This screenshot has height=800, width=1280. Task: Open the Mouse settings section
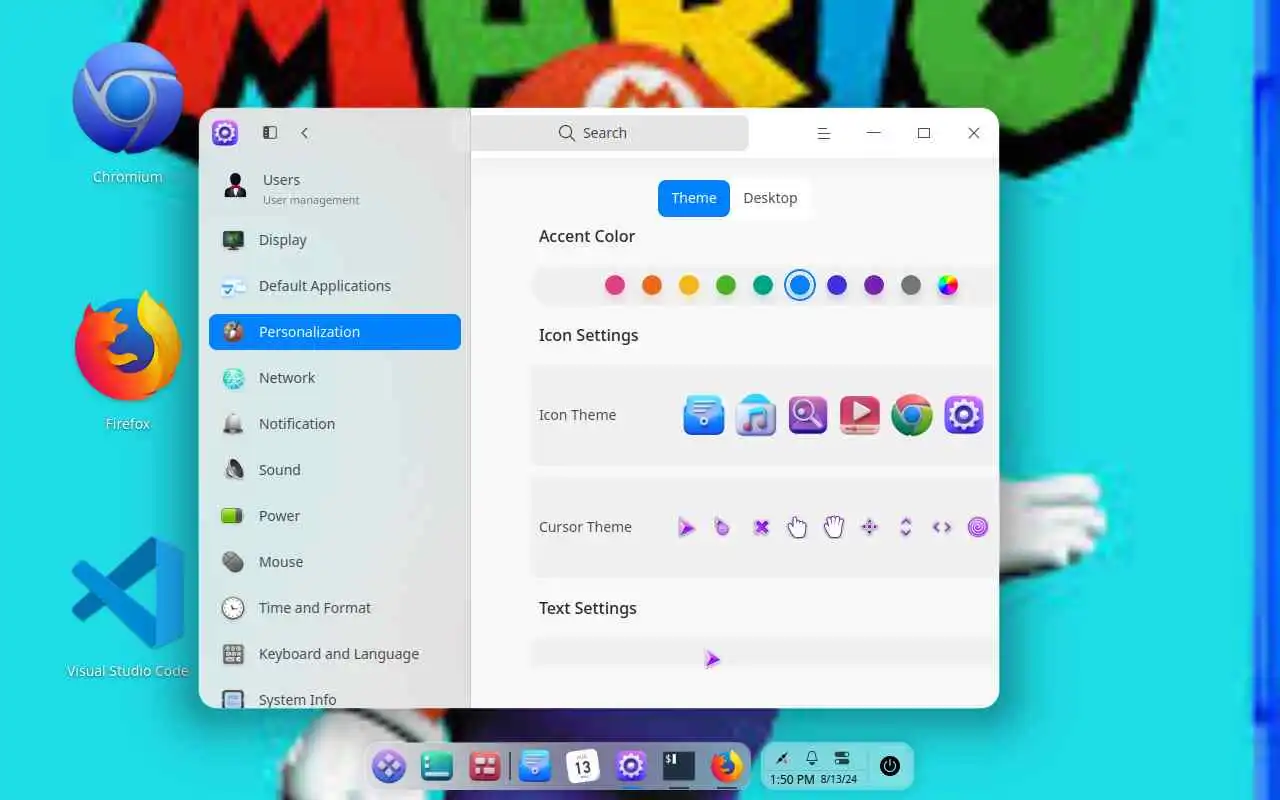[335, 562]
